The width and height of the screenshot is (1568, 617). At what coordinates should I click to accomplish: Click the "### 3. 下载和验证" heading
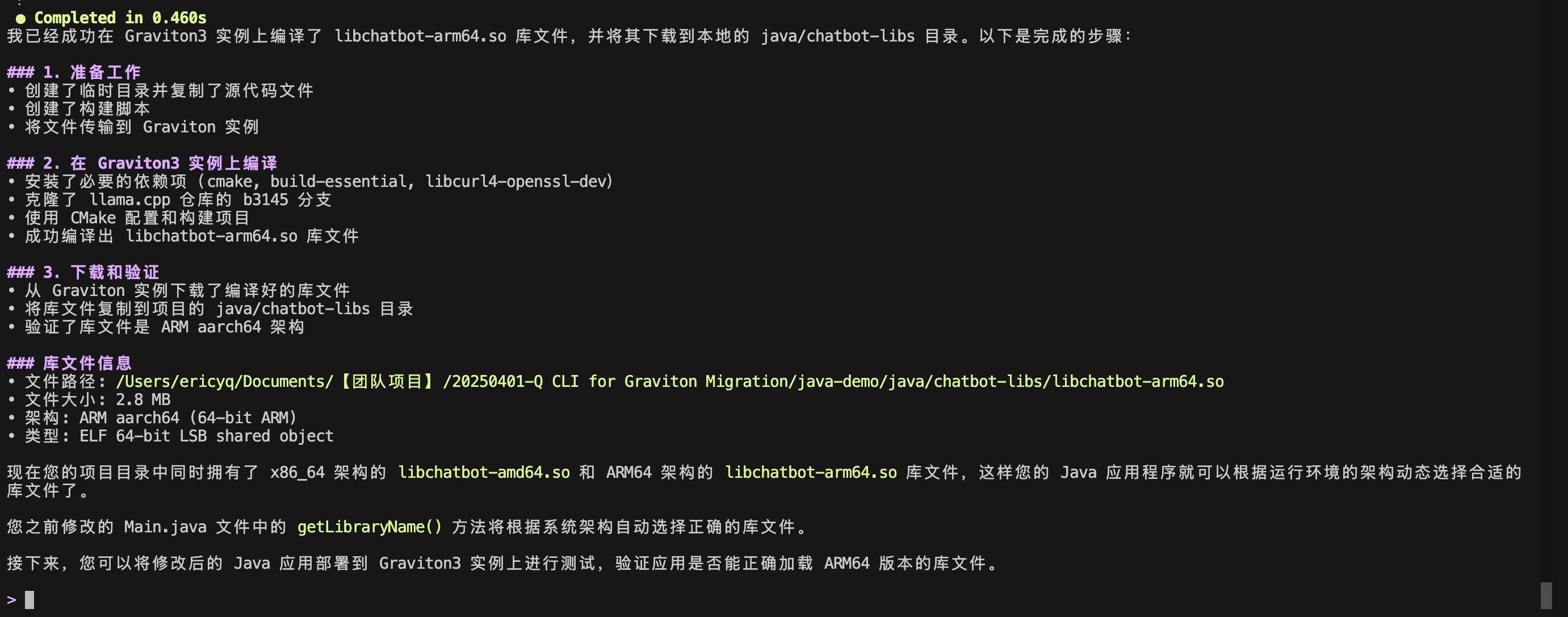point(83,272)
